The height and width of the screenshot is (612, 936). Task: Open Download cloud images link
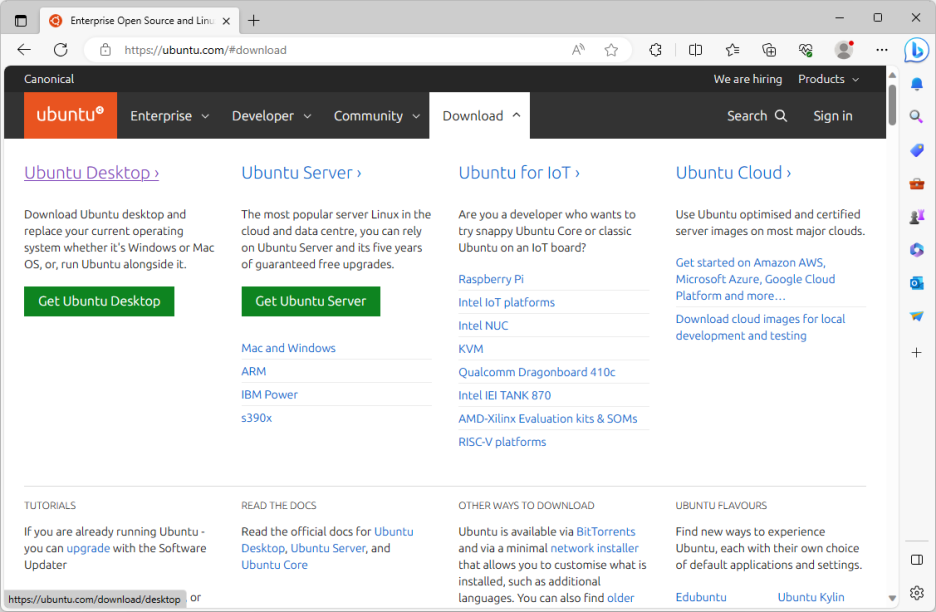pyautogui.click(x=760, y=327)
